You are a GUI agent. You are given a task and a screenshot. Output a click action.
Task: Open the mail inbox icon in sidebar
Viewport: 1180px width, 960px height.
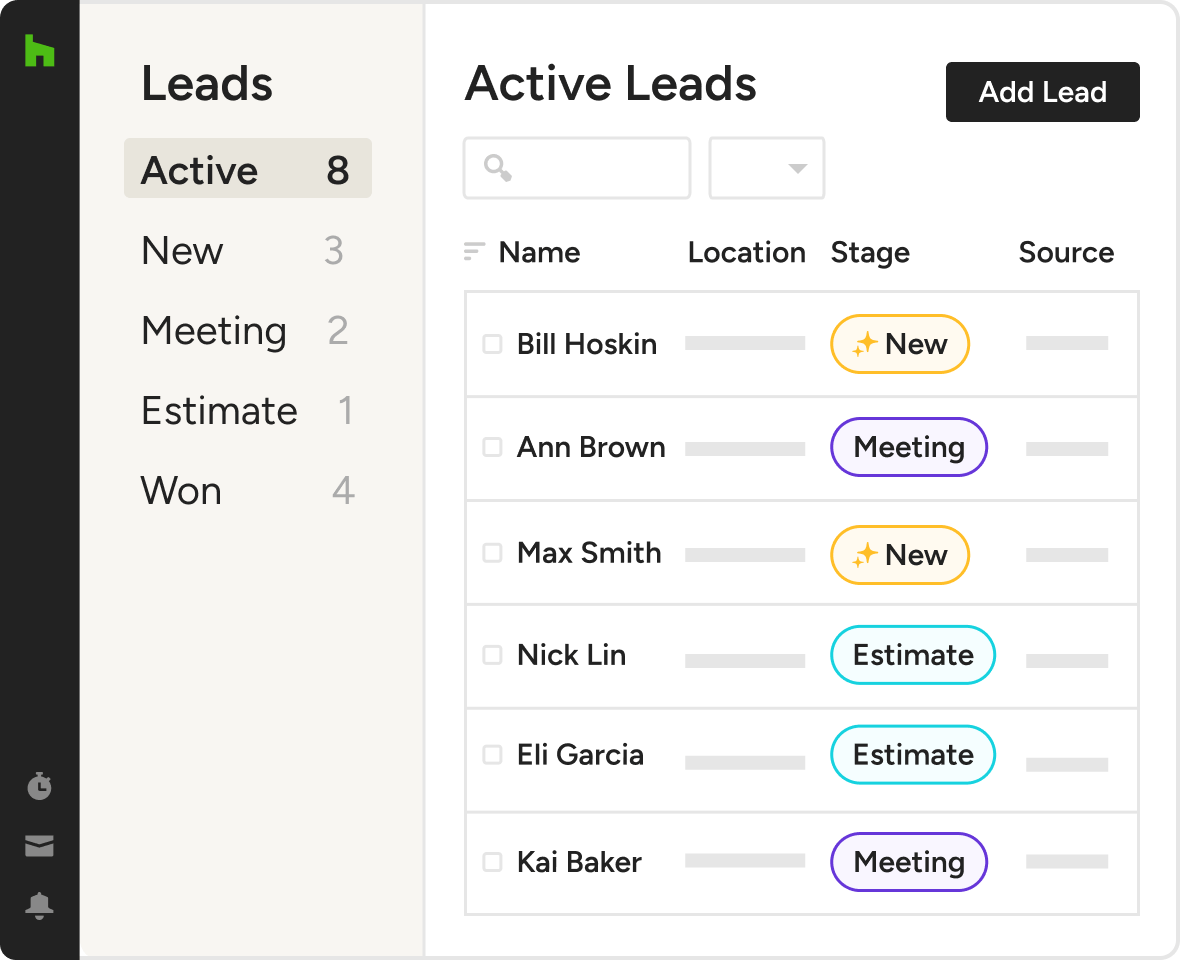(x=39, y=847)
